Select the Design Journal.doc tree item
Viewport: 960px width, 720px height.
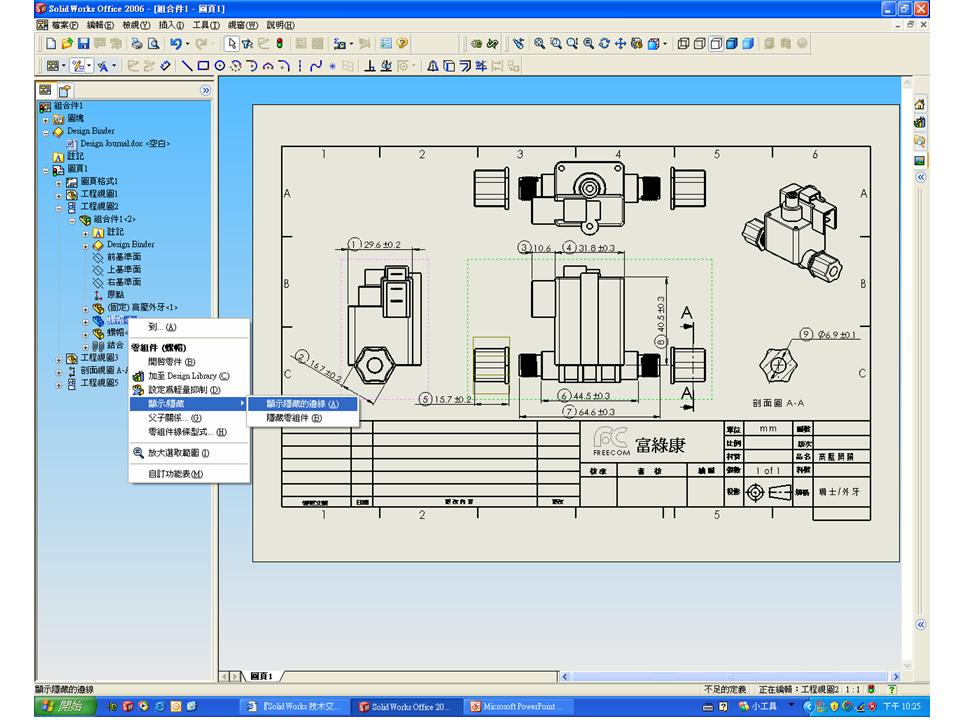pyautogui.click(x=118, y=144)
